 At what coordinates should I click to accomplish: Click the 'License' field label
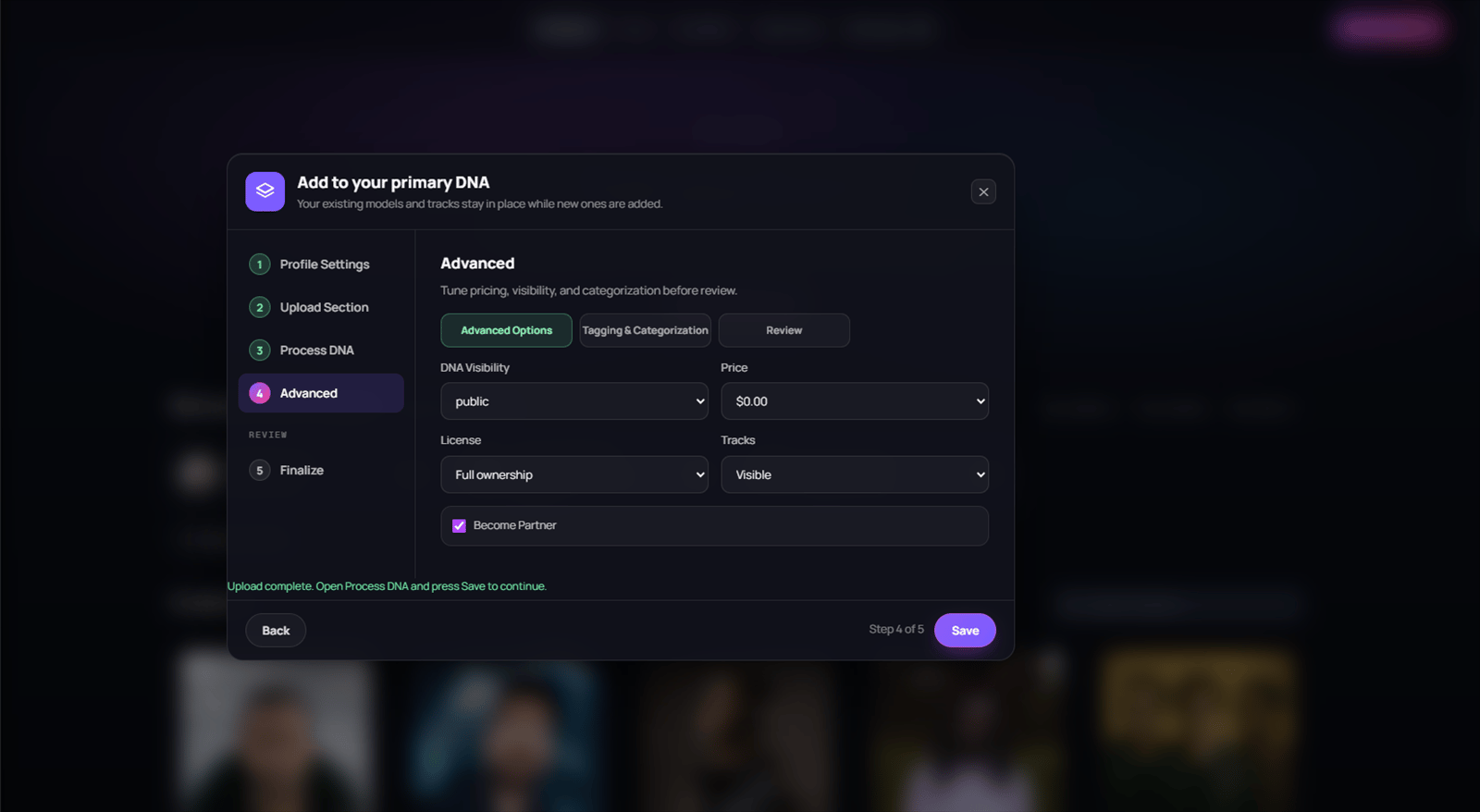[461, 440]
